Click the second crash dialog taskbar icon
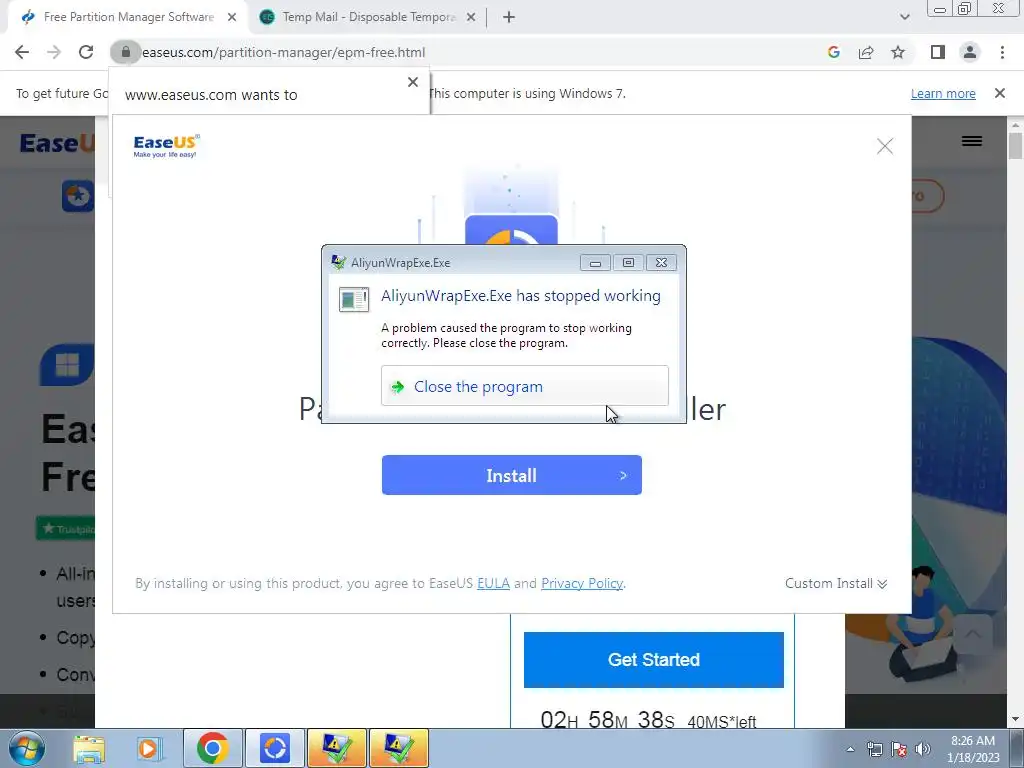The height and width of the screenshot is (768, 1024). (x=399, y=748)
